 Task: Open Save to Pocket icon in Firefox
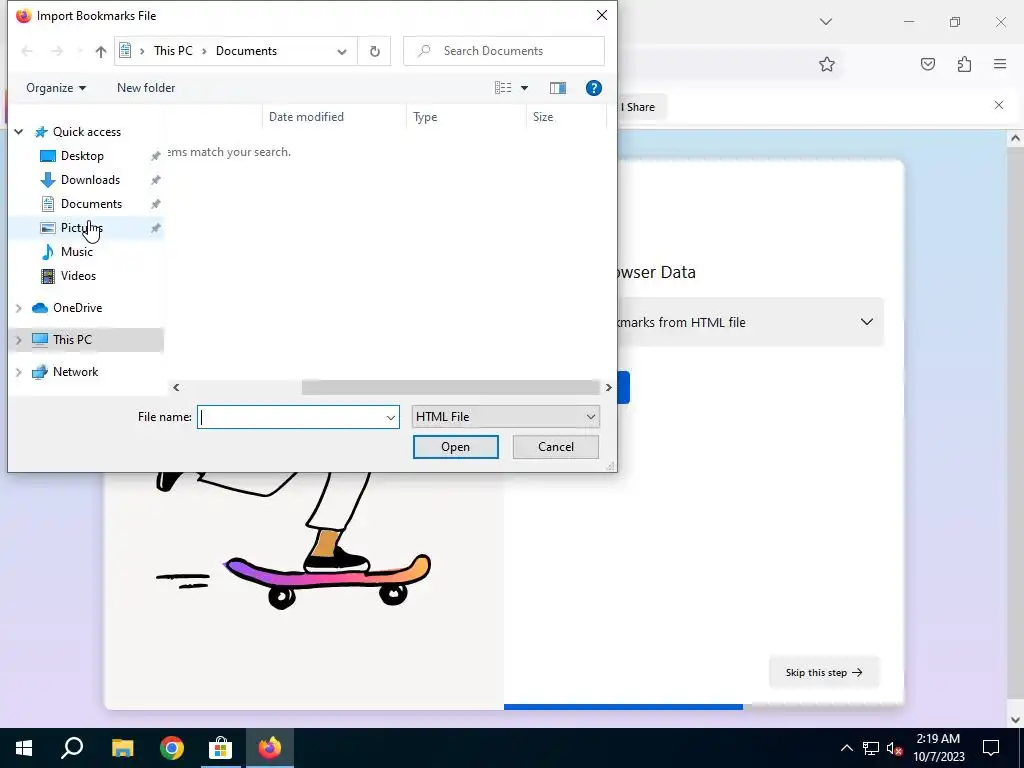click(928, 64)
